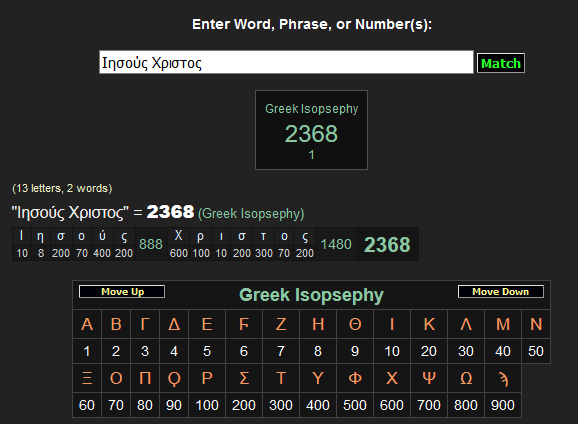Image resolution: width=578 pixels, height=424 pixels.
Task: Select letter Ξ in the cipher chart
Action: pyautogui.click(x=87, y=378)
